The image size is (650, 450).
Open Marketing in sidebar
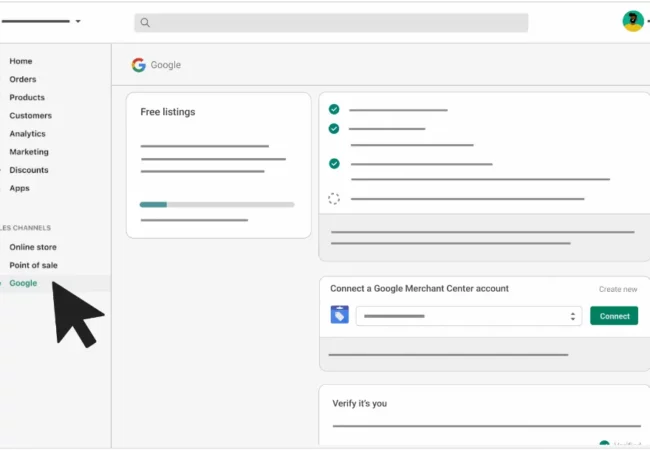pos(29,152)
